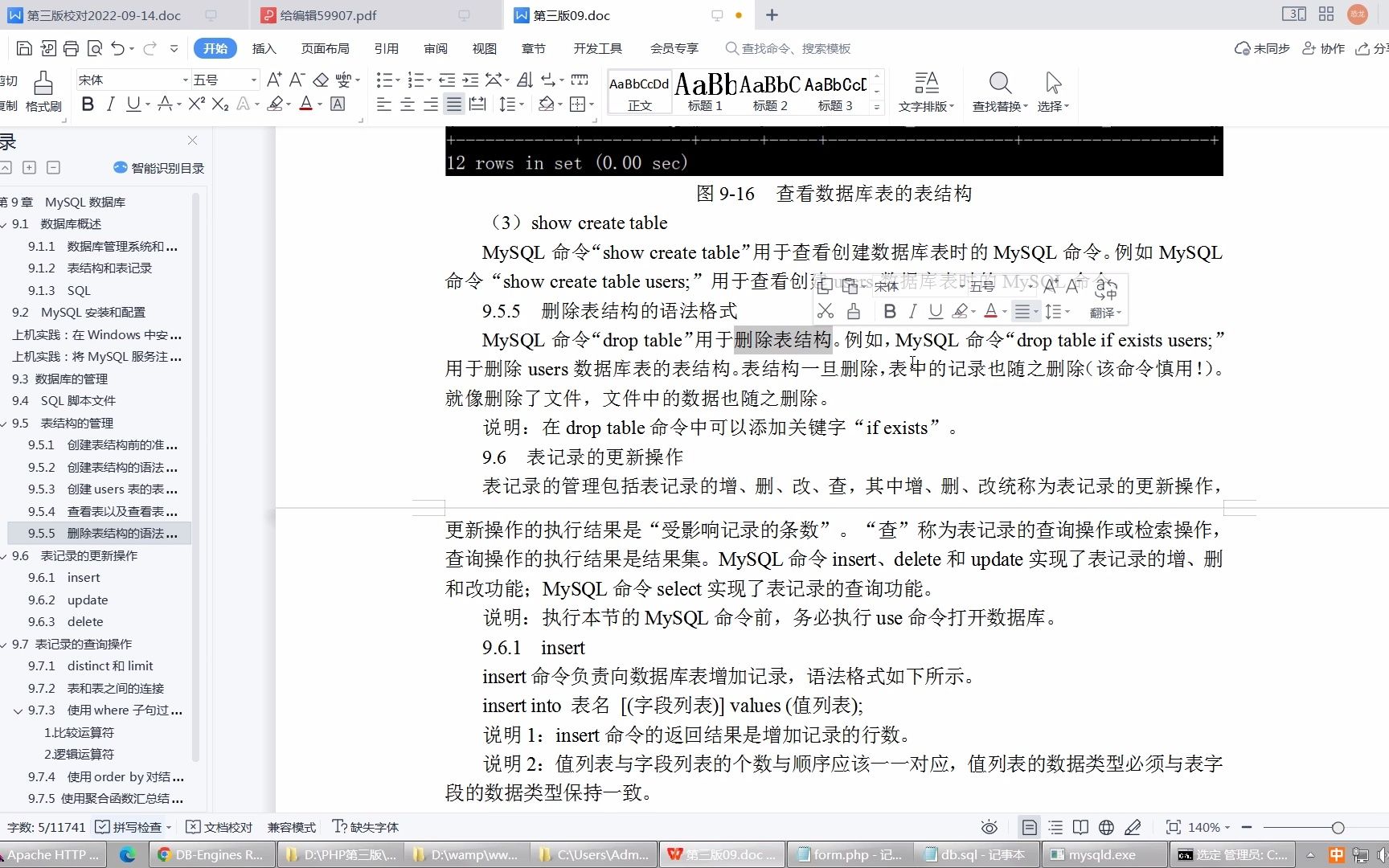The width and height of the screenshot is (1389, 868).
Task: Click Translate (翻译) in floating mini toolbar
Action: pyautogui.click(x=1105, y=299)
